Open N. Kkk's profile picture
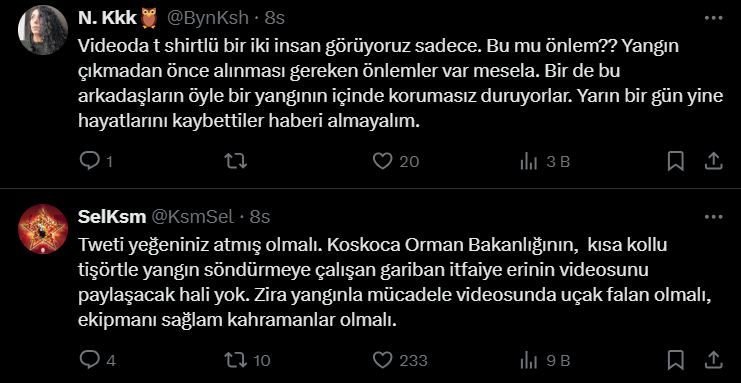Image resolution: width=741 pixels, height=383 pixels. pyautogui.click(x=43, y=30)
